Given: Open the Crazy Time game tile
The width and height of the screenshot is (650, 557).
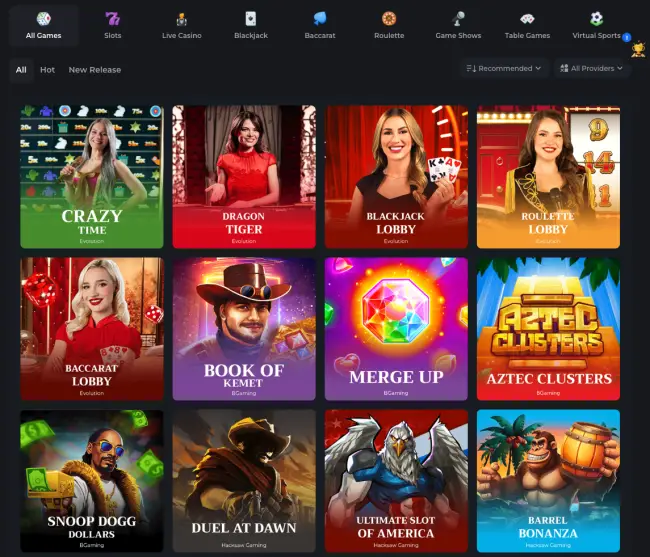Looking at the screenshot, I should [92, 177].
